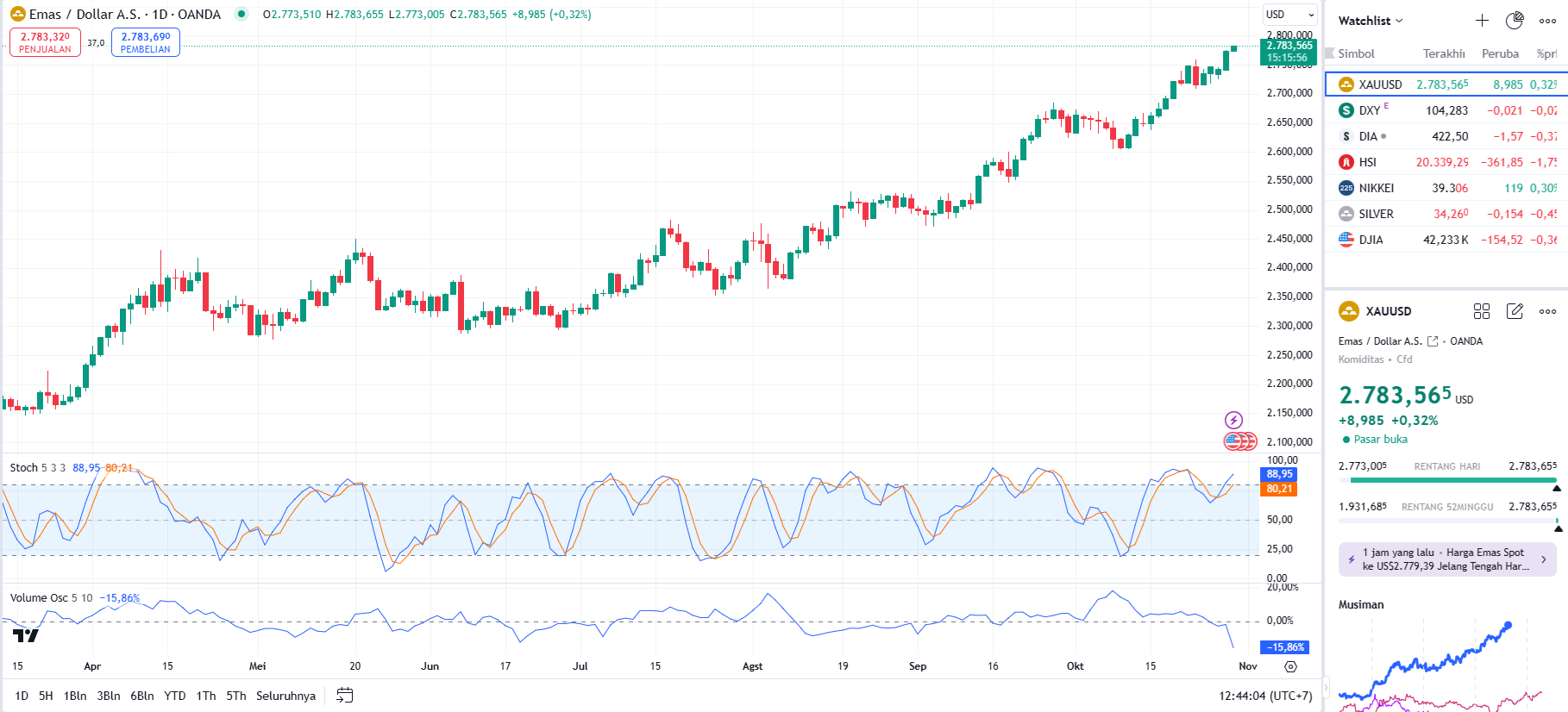Screen dimensions: 1568x712
Task: Select the YTD time range tab
Action: pyautogui.click(x=175, y=696)
